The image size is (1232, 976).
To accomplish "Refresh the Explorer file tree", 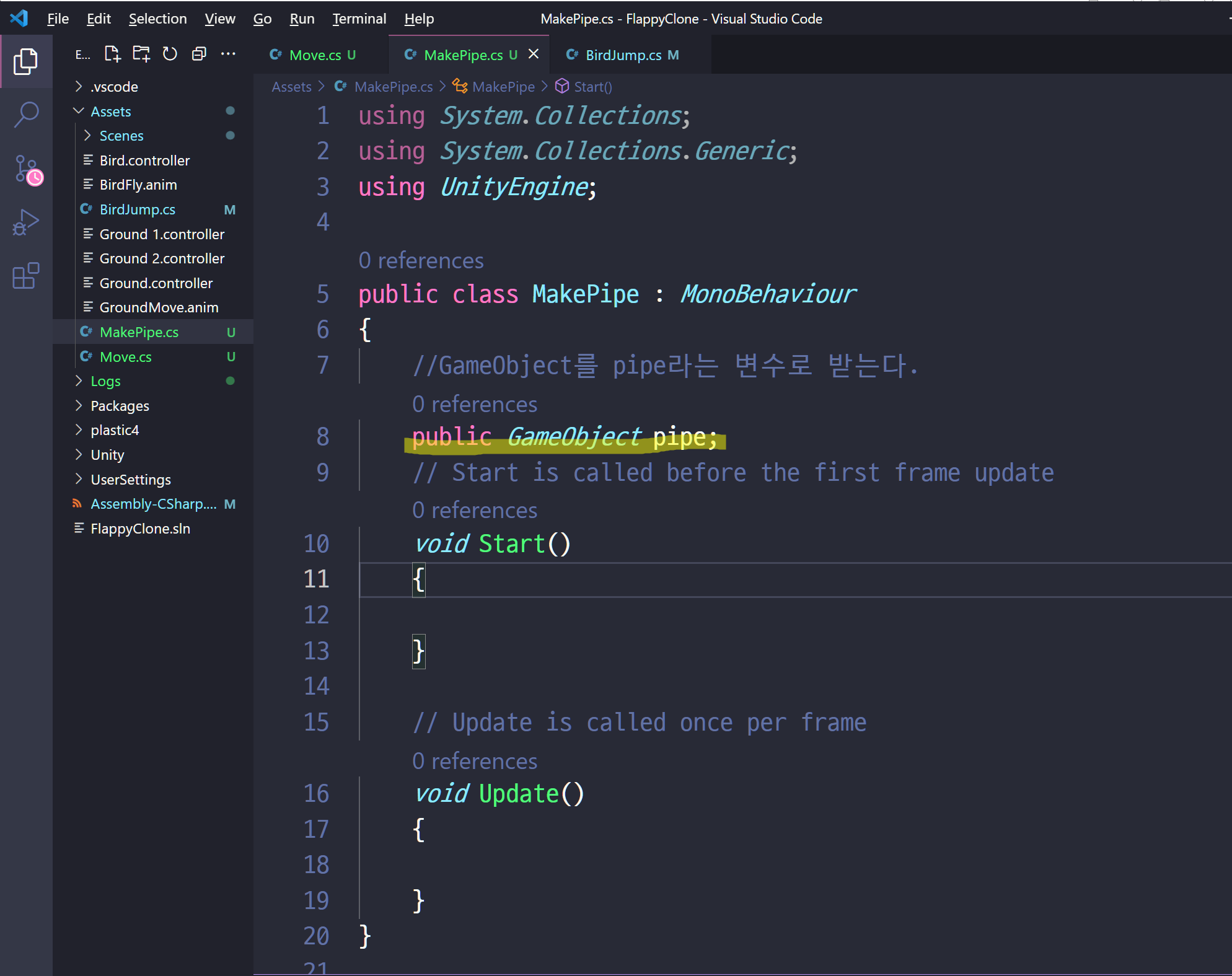I will coord(170,55).
